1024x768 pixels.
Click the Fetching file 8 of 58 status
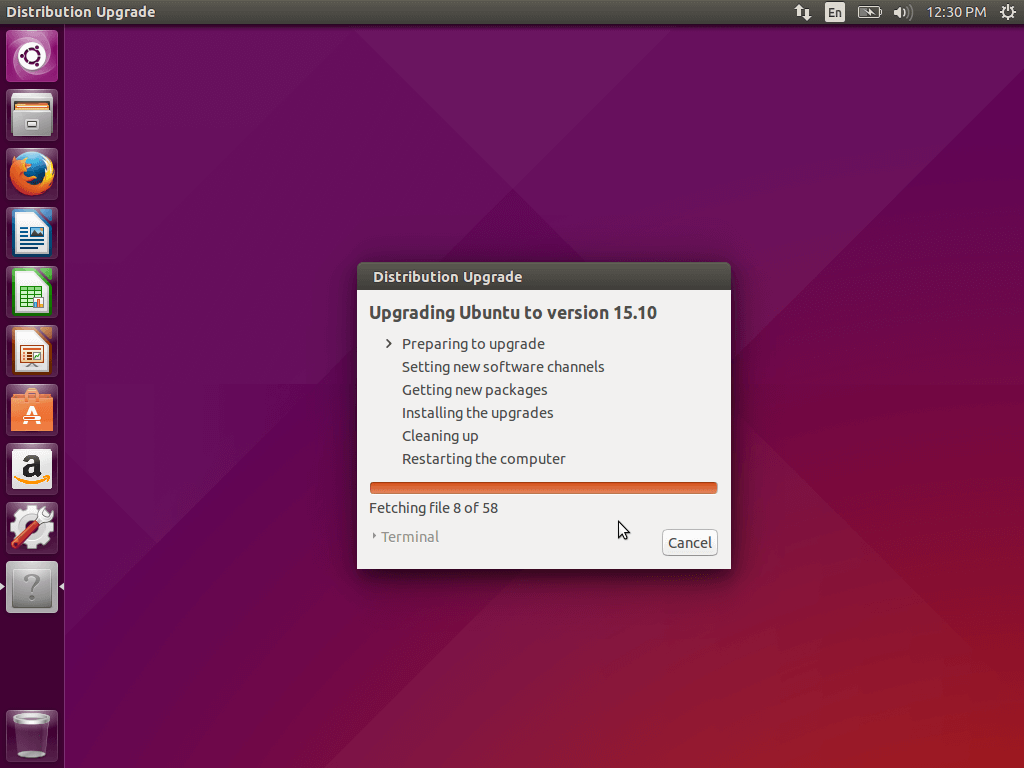[433, 508]
